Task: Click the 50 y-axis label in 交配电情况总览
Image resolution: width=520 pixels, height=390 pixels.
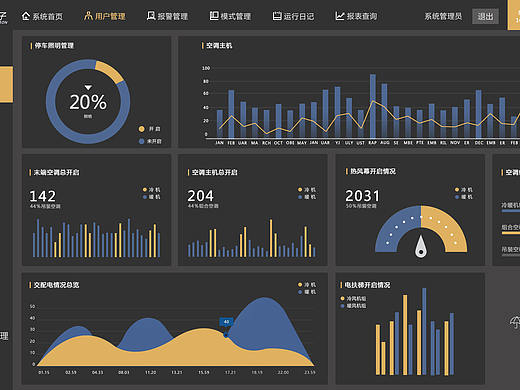Action: click(32, 306)
